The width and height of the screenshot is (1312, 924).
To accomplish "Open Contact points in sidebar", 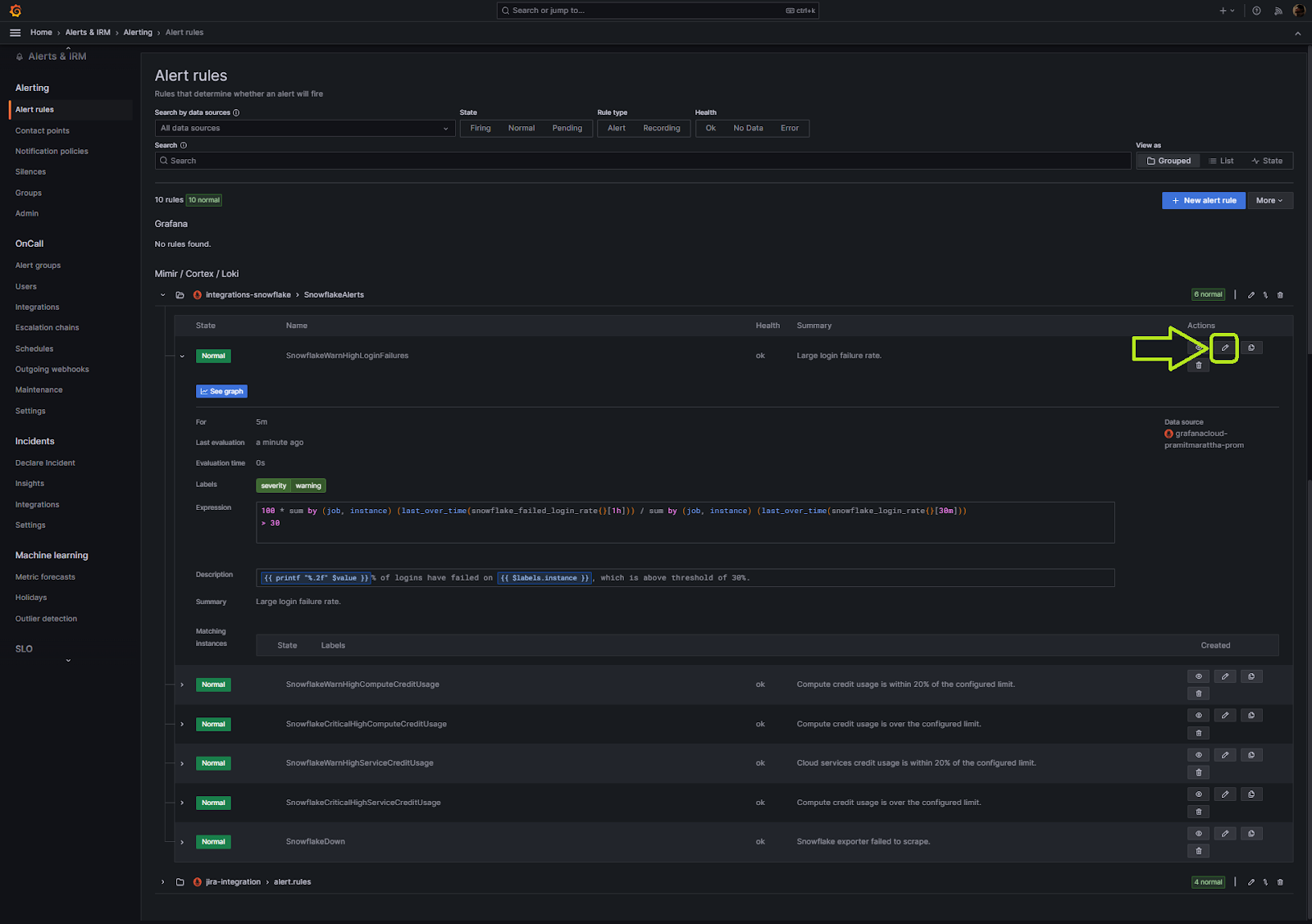I will pyautogui.click(x=43, y=131).
